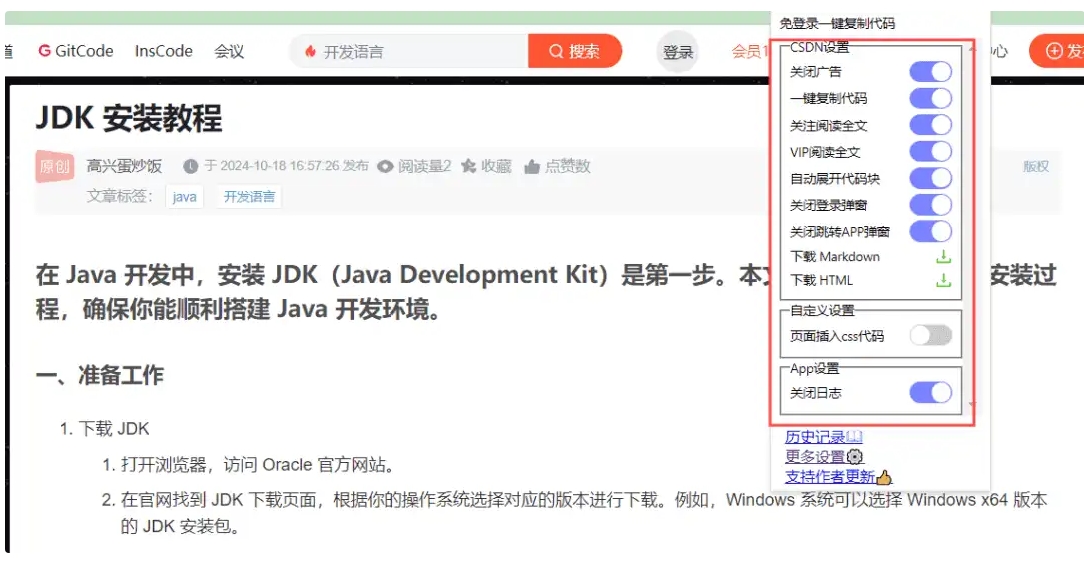The height and width of the screenshot is (574, 1084).
Task: Click the 阅读量 eye icon
Action: [x=385, y=166]
